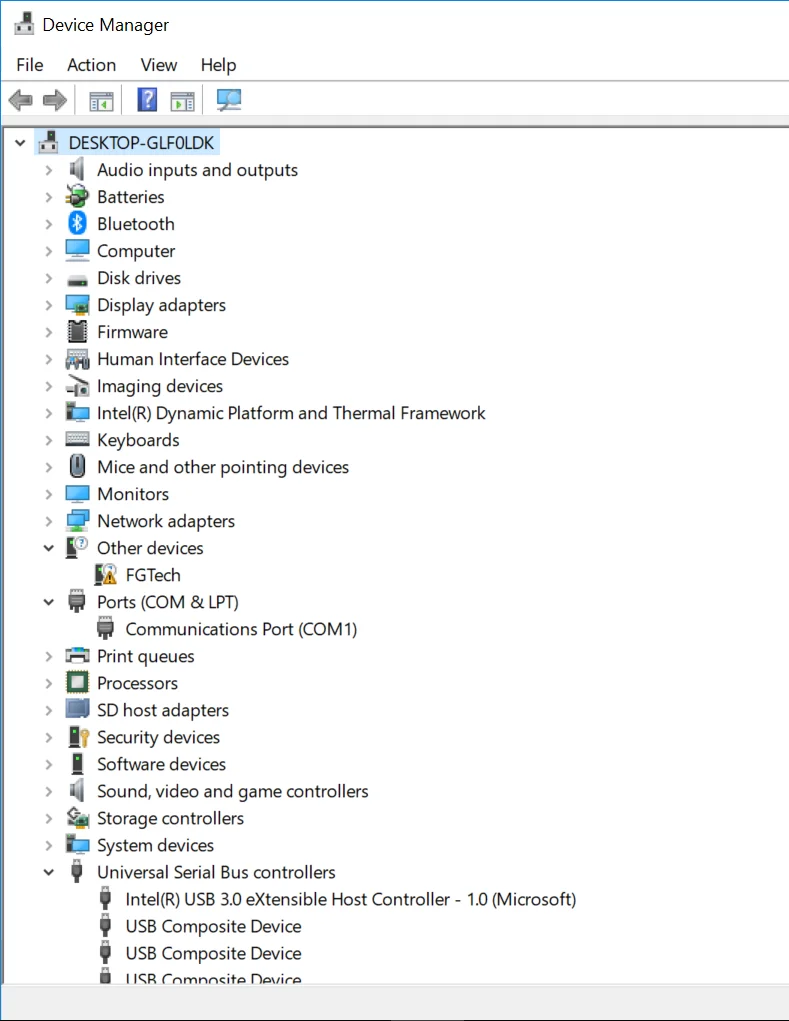Click Scan for hardware changes icon
Image resolution: width=789 pixels, height=1021 pixels.
228,100
